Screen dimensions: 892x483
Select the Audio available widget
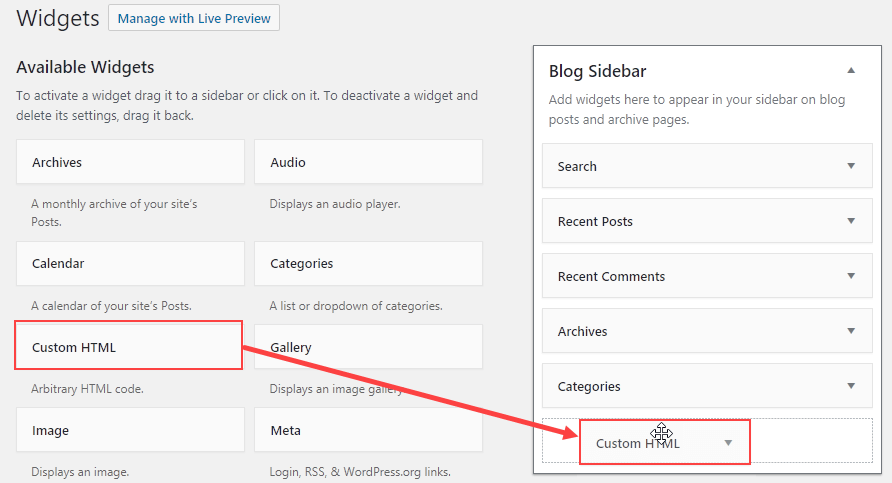click(x=369, y=162)
